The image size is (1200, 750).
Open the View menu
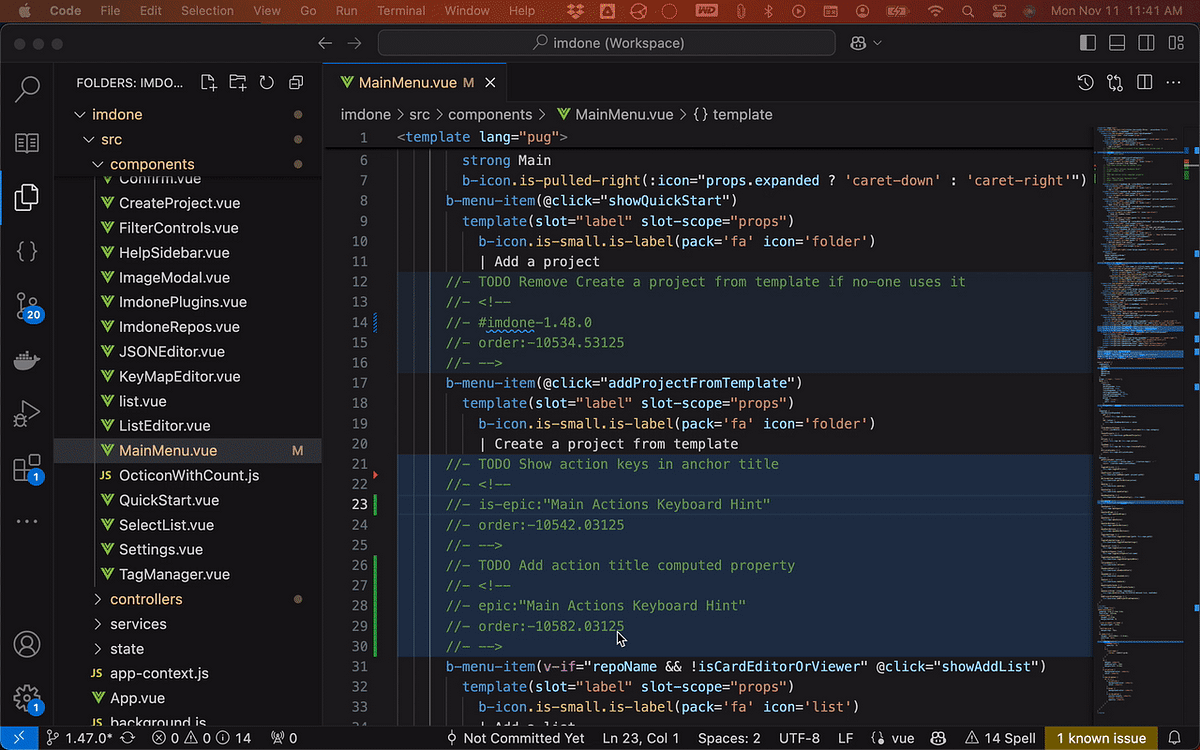(267, 10)
